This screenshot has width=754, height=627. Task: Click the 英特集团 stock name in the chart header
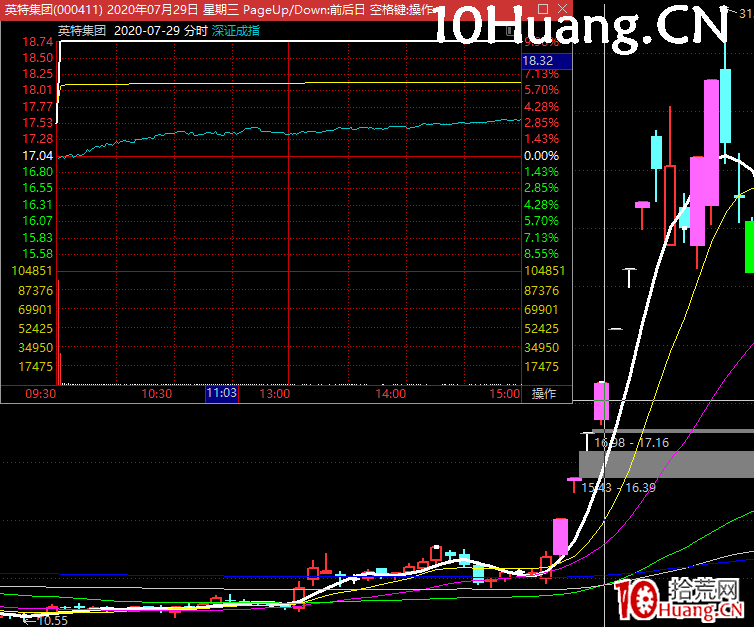82,31
